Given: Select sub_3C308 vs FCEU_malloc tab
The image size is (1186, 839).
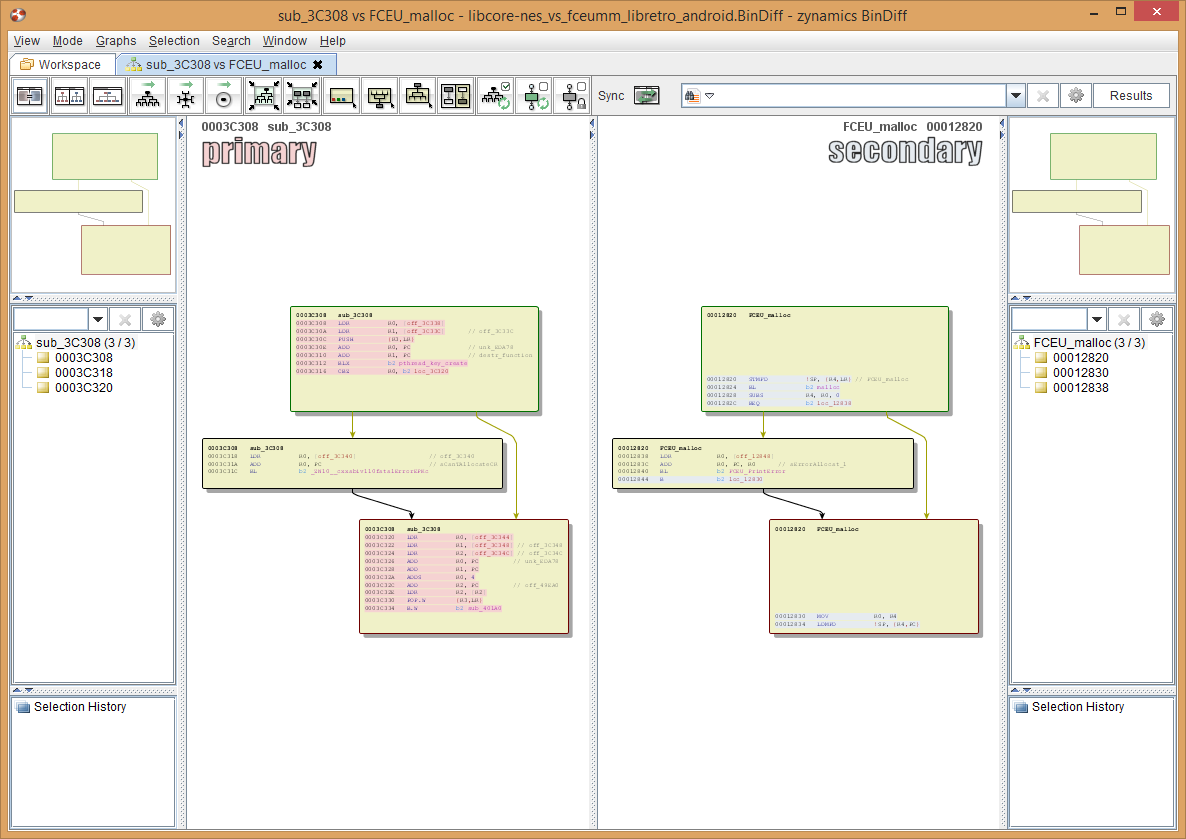Looking at the screenshot, I should tap(225, 64).
